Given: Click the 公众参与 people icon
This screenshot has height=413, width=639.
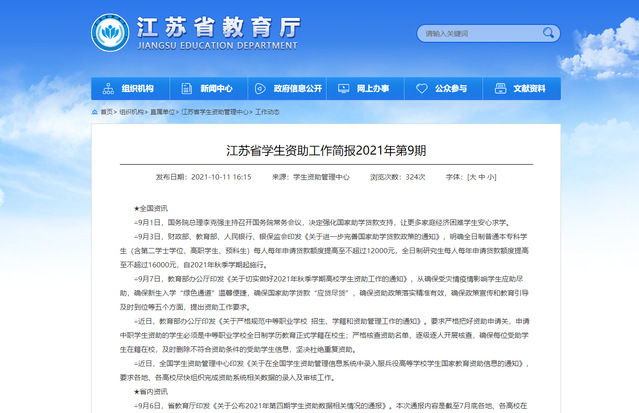Looking at the screenshot, I should 418,88.
